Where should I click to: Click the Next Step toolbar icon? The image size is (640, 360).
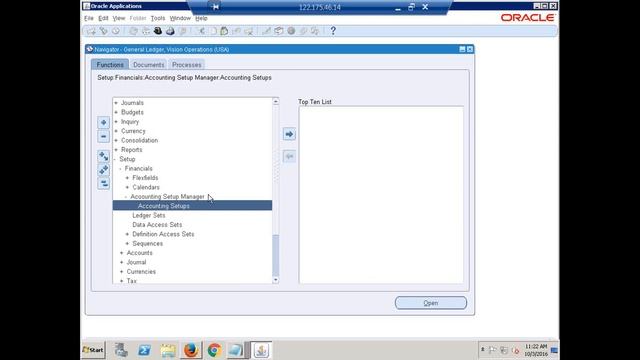[x=146, y=31]
